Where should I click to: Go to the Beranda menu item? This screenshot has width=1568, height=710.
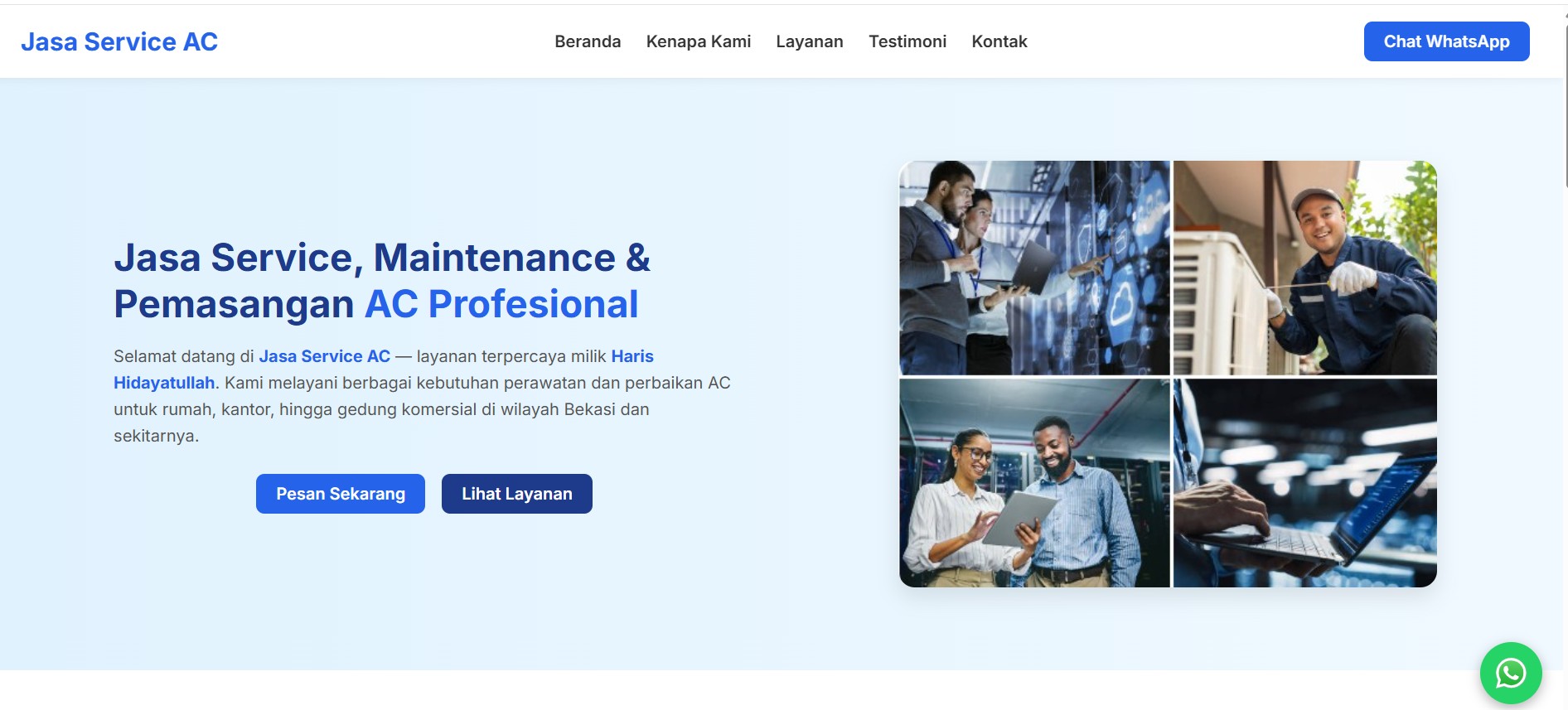click(587, 41)
